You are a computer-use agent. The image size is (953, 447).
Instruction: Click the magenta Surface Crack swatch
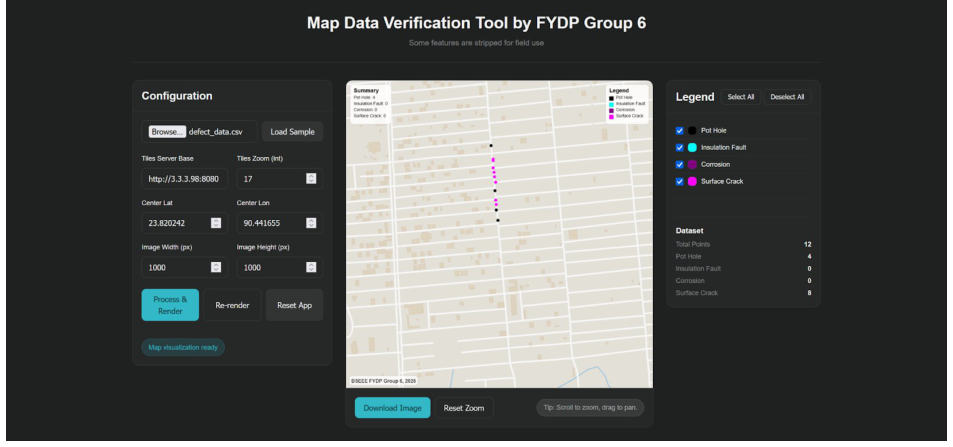[x=692, y=181]
